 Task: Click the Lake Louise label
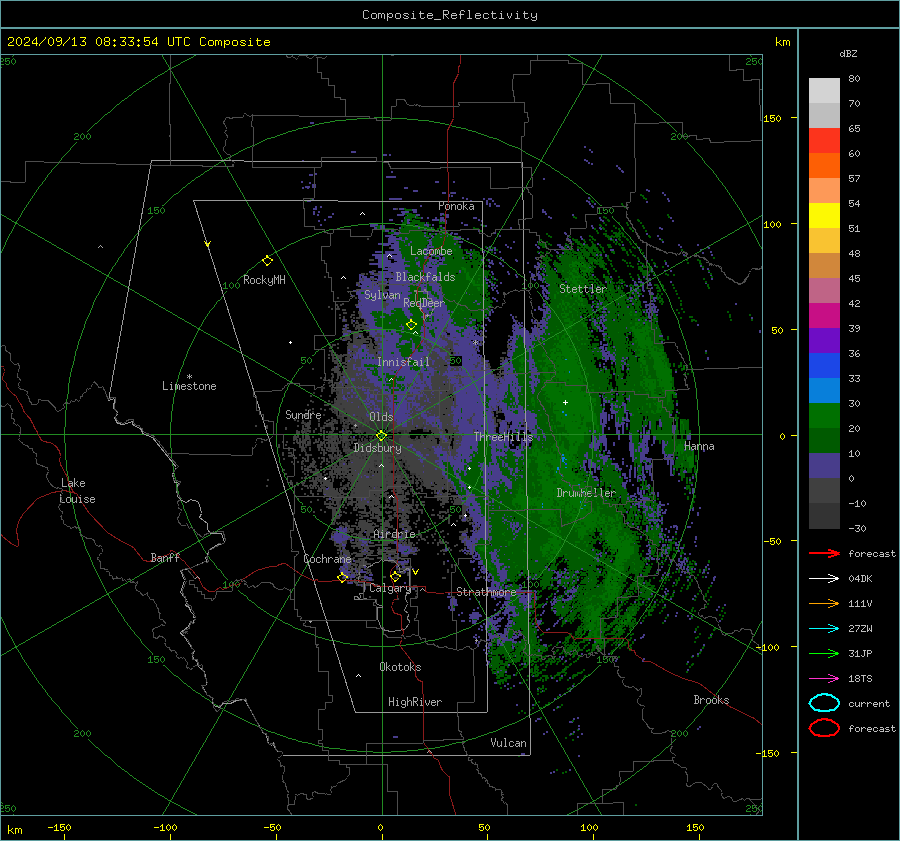click(77, 491)
